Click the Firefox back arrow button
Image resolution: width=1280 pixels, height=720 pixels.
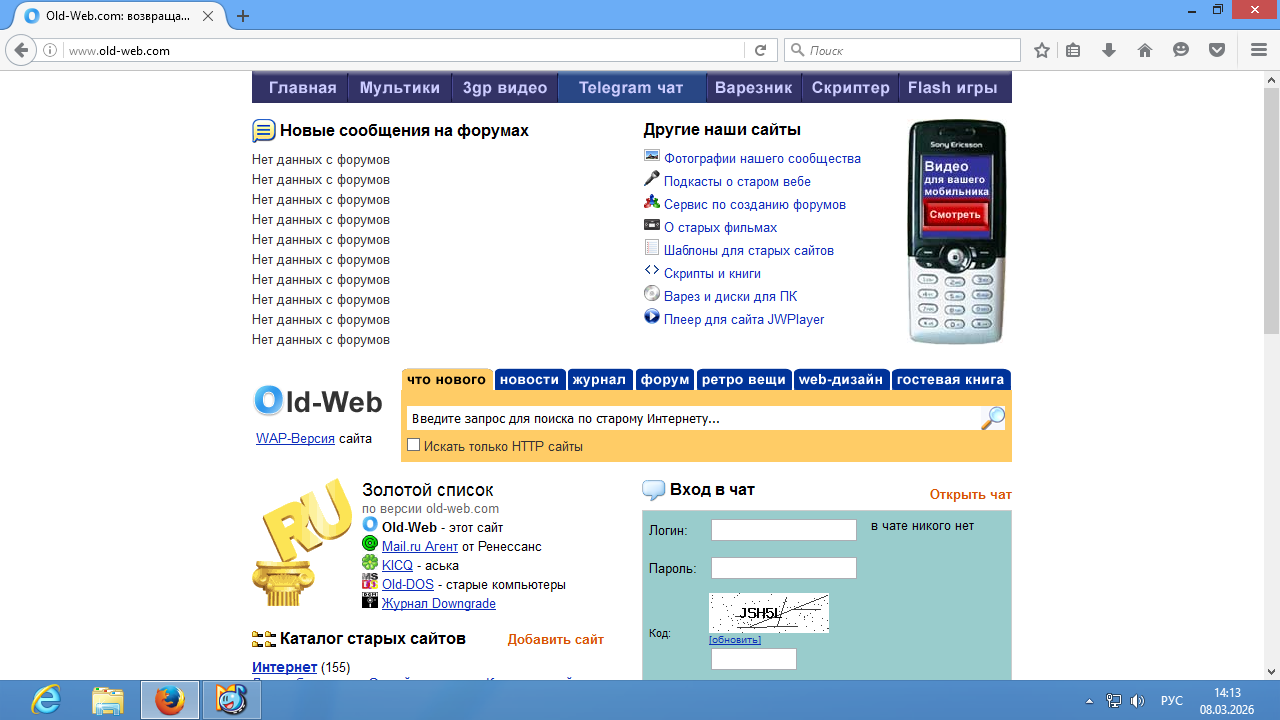pyautogui.click(x=21, y=50)
